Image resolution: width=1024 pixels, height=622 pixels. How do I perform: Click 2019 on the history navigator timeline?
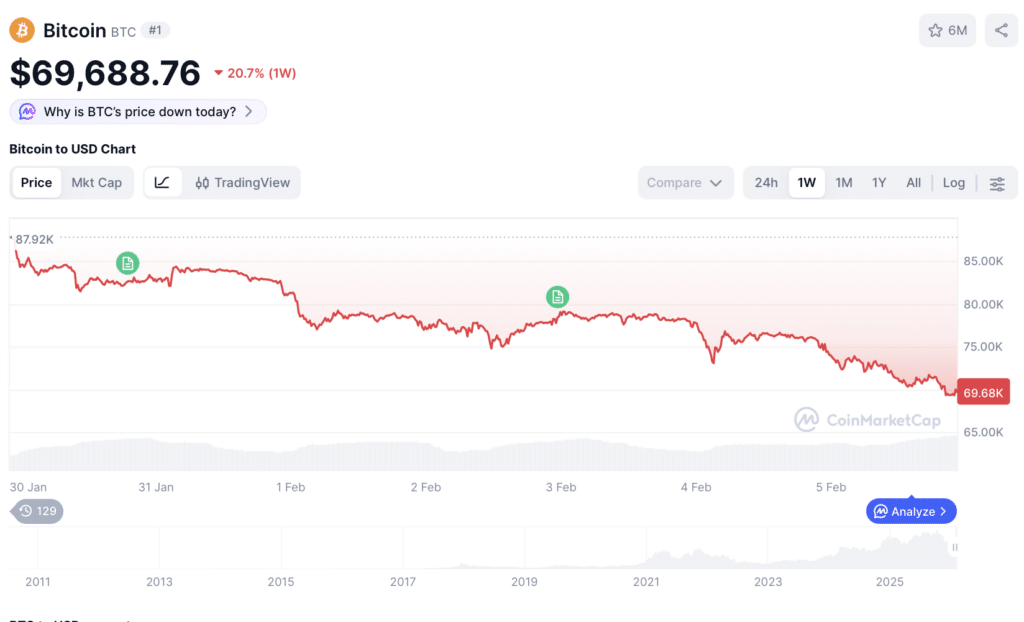(524, 581)
